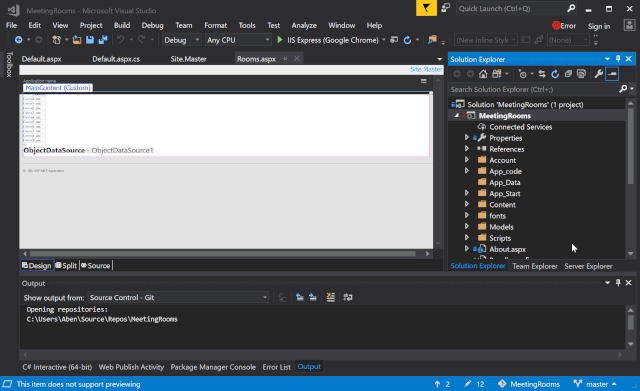Click the red Error indicator
Viewport: 640px width, 391px height.
[564, 26]
